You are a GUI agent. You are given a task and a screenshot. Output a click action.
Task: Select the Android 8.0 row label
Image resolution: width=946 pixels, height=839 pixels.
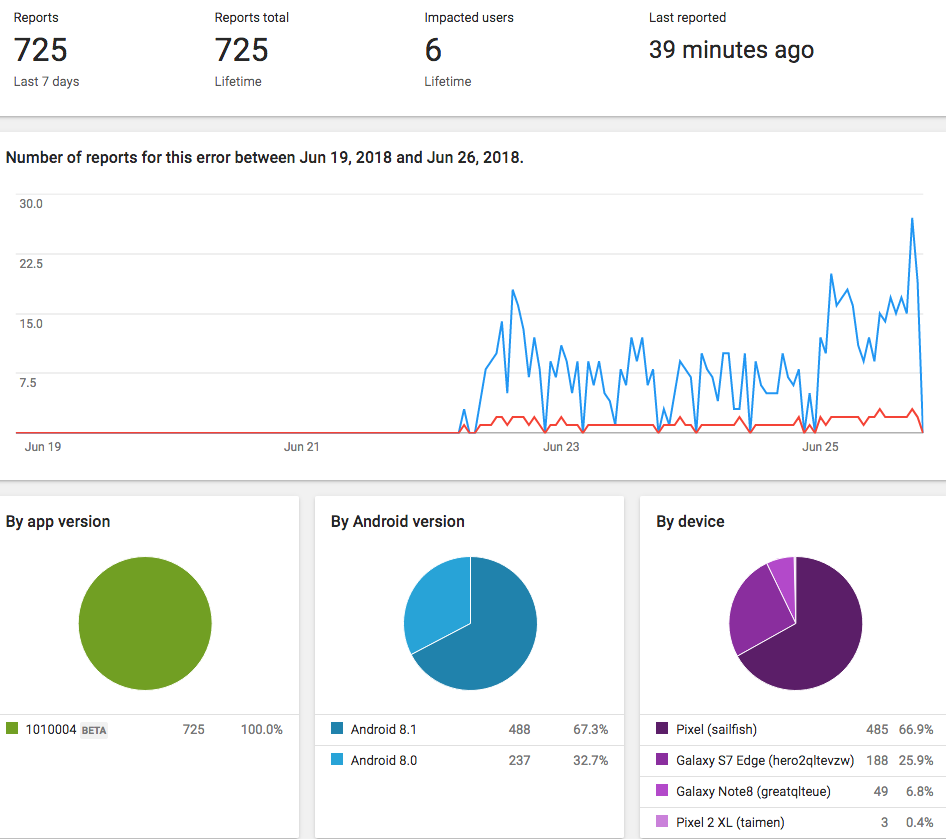[x=384, y=760]
